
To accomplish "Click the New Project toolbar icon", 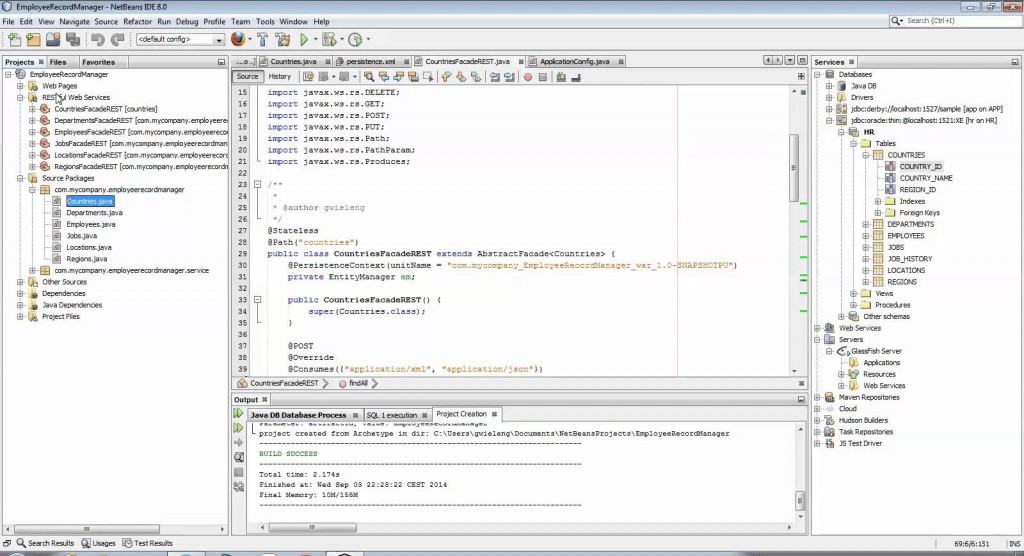I will pyautogui.click(x=34, y=40).
